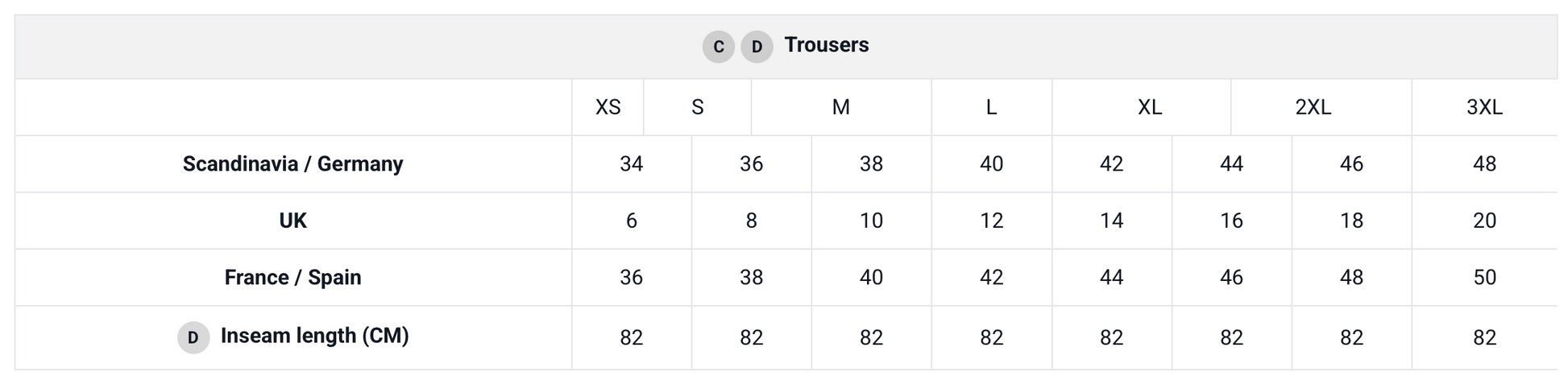Click the "D" badge beside the Trousers title
1568x376 pixels.
757,47
